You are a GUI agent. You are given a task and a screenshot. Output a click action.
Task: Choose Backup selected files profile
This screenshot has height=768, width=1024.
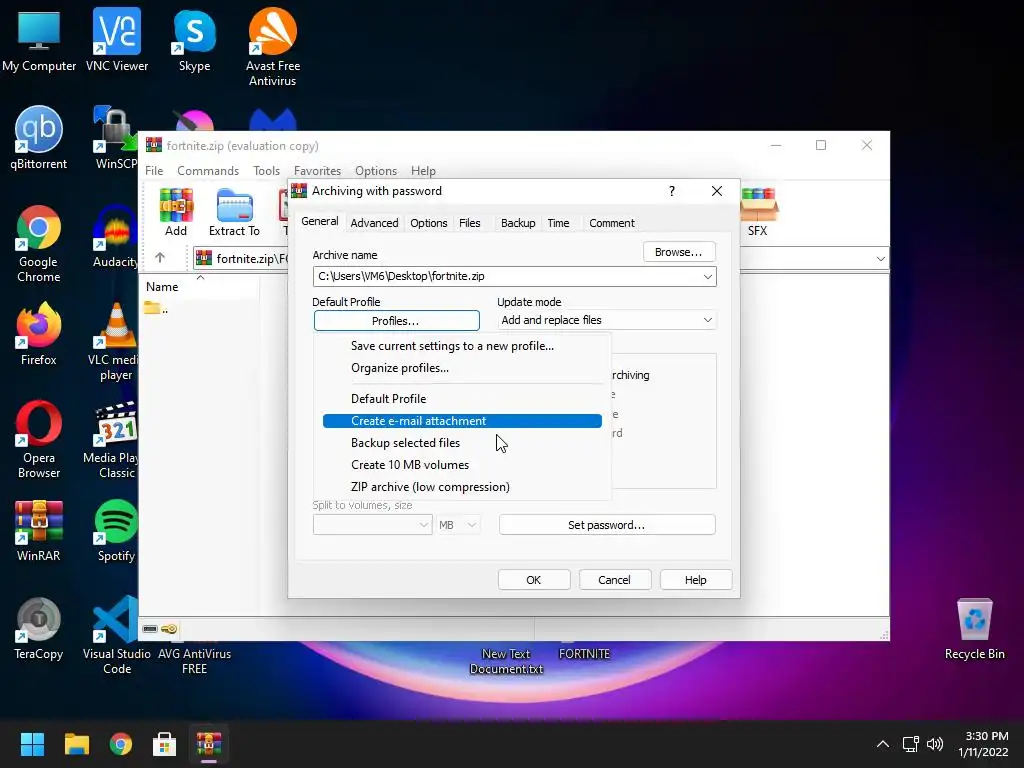click(x=462, y=443)
